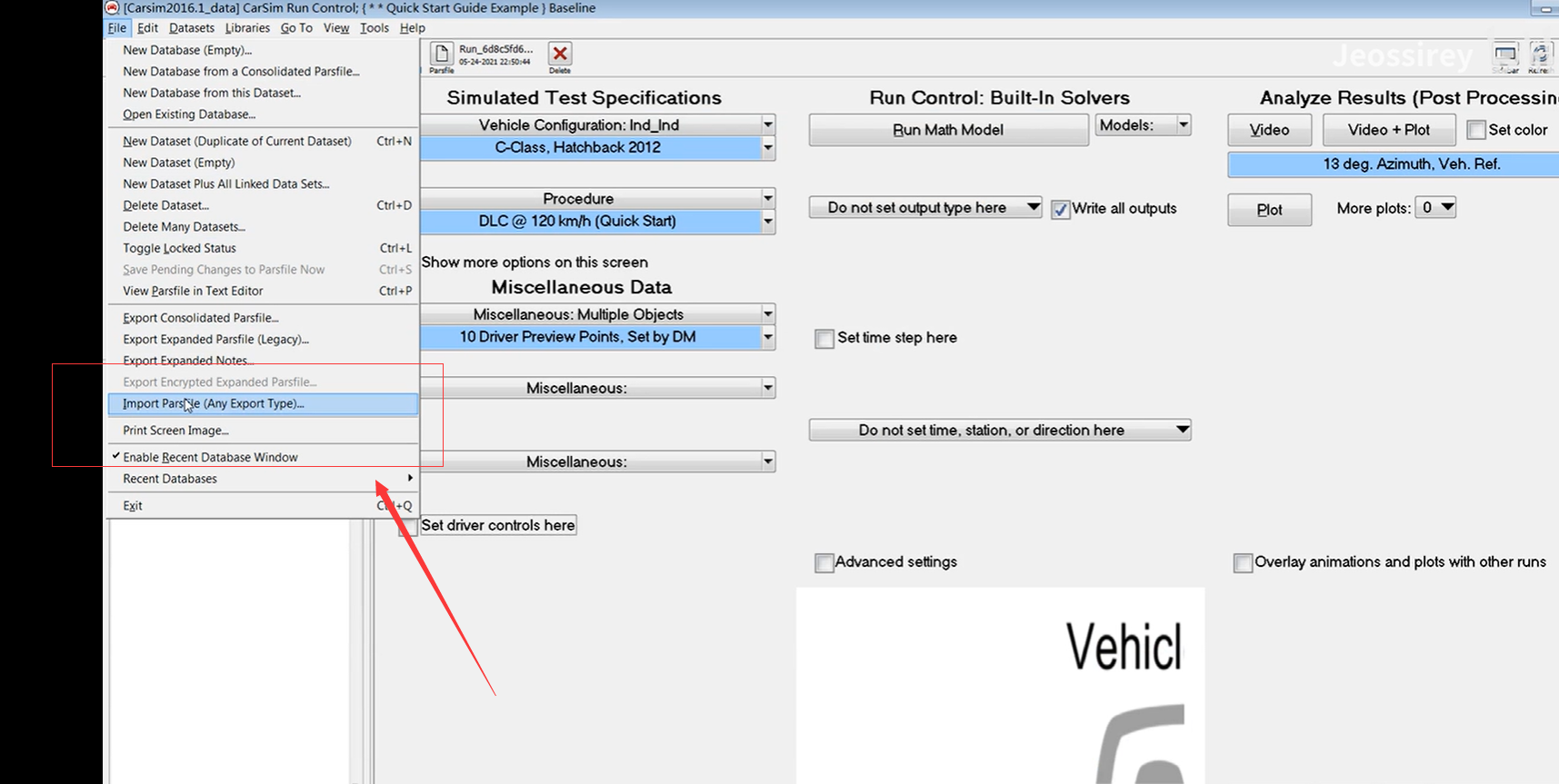The height and width of the screenshot is (784, 1559).
Task: Open the Miscellaneous: Multiple Objects dropdown
Action: [768, 314]
